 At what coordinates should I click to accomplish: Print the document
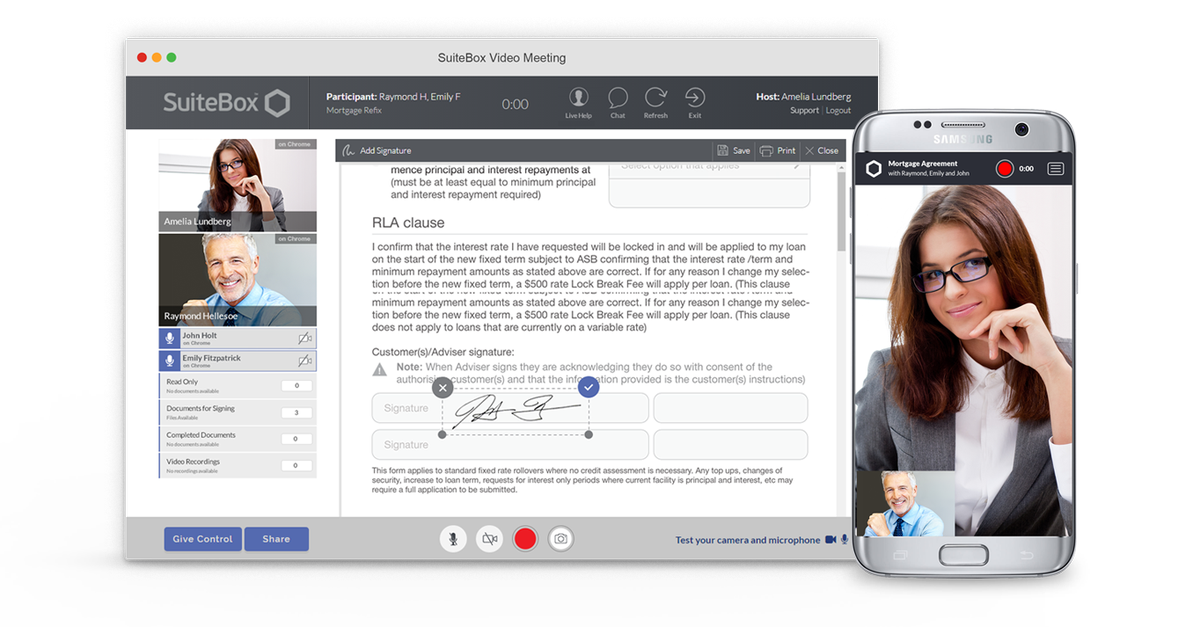(778, 151)
